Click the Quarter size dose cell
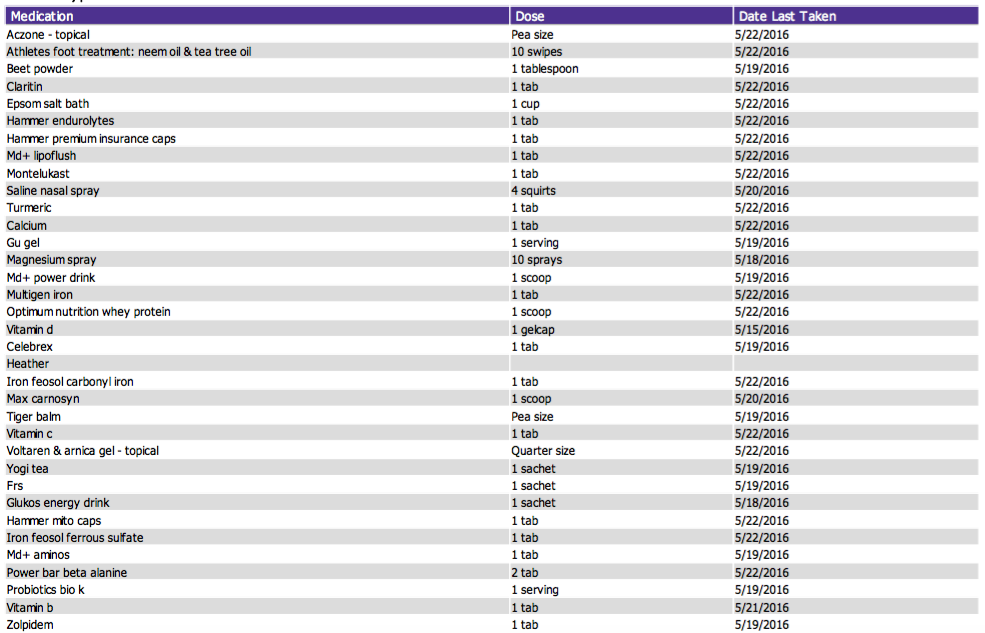Viewport: 985px width, 633px height. click(543, 451)
